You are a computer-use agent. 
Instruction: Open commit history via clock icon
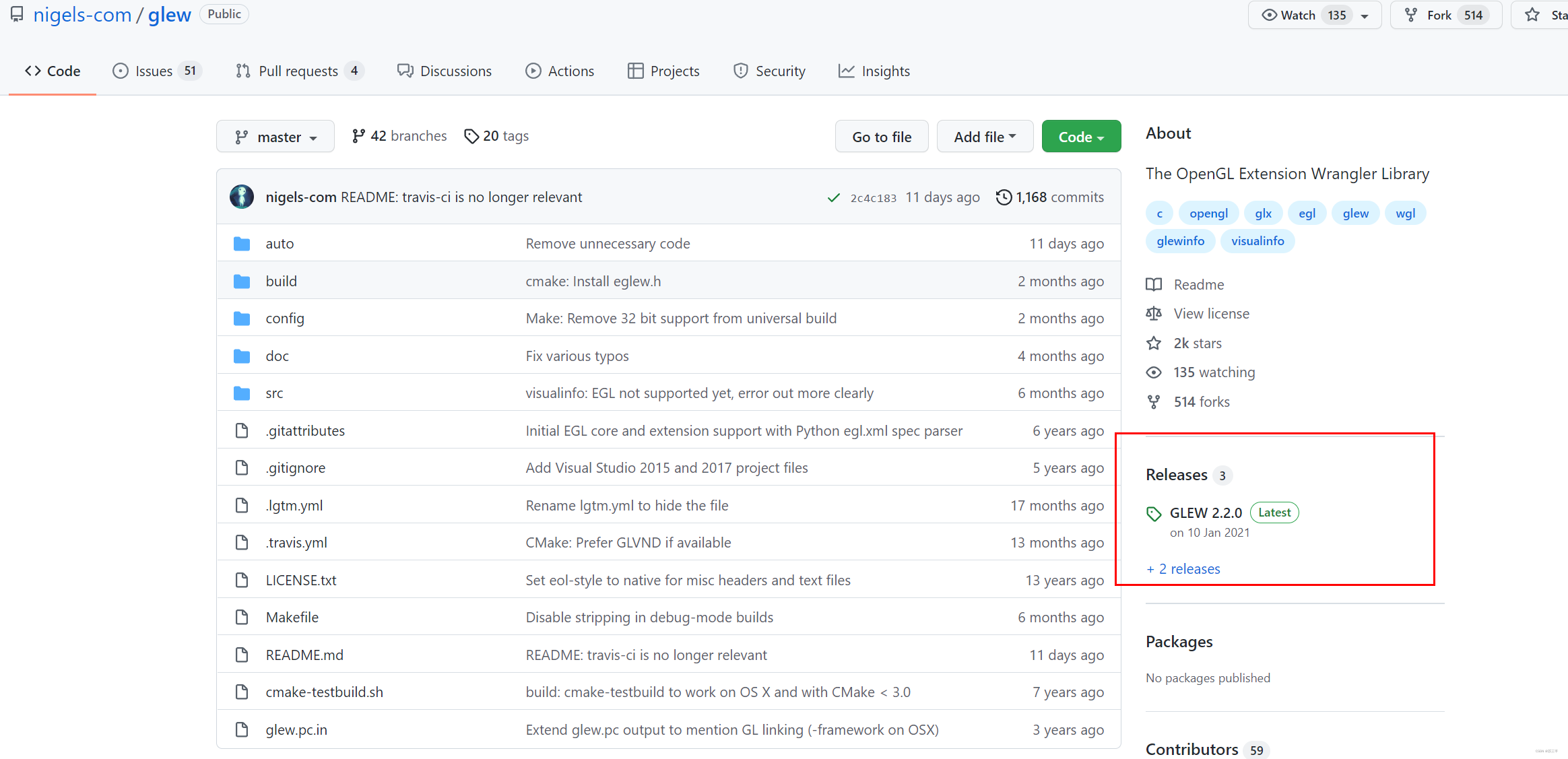(x=1004, y=197)
